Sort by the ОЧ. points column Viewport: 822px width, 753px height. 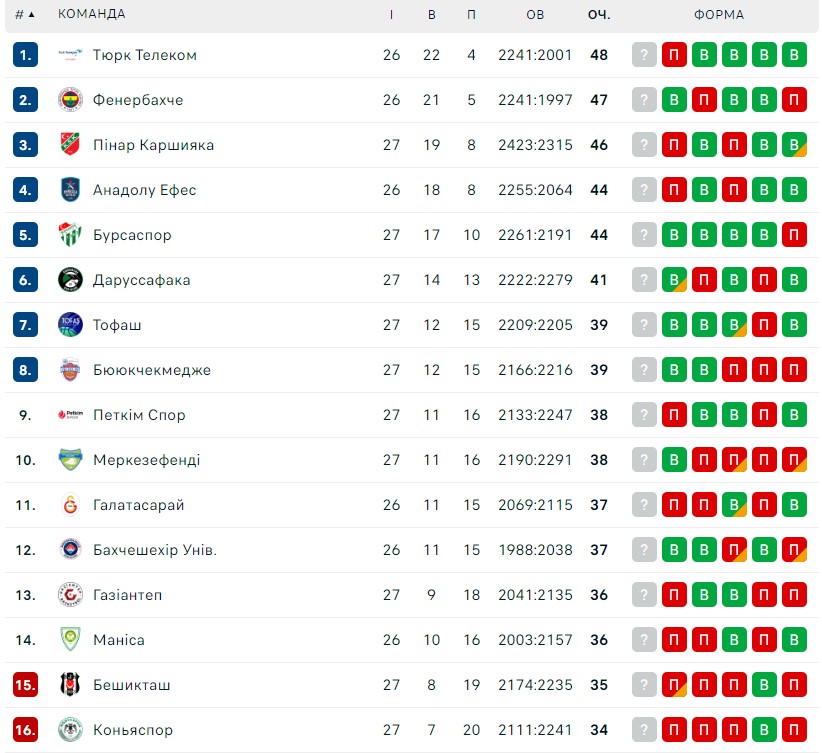(599, 15)
